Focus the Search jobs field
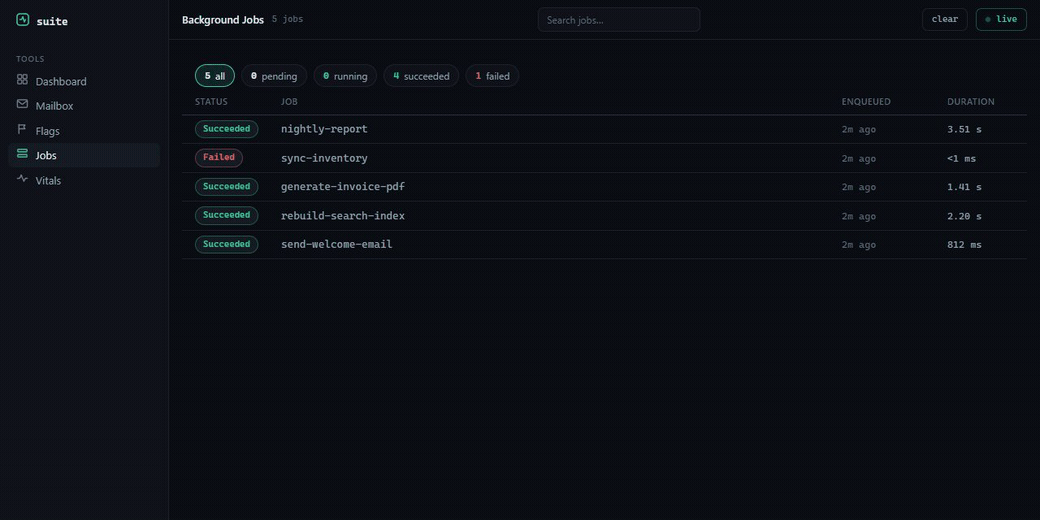 coord(619,20)
